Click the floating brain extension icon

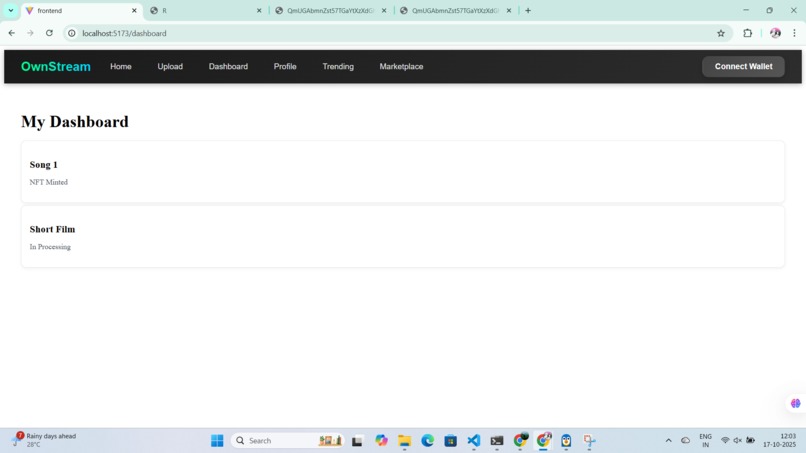click(x=796, y=403)
